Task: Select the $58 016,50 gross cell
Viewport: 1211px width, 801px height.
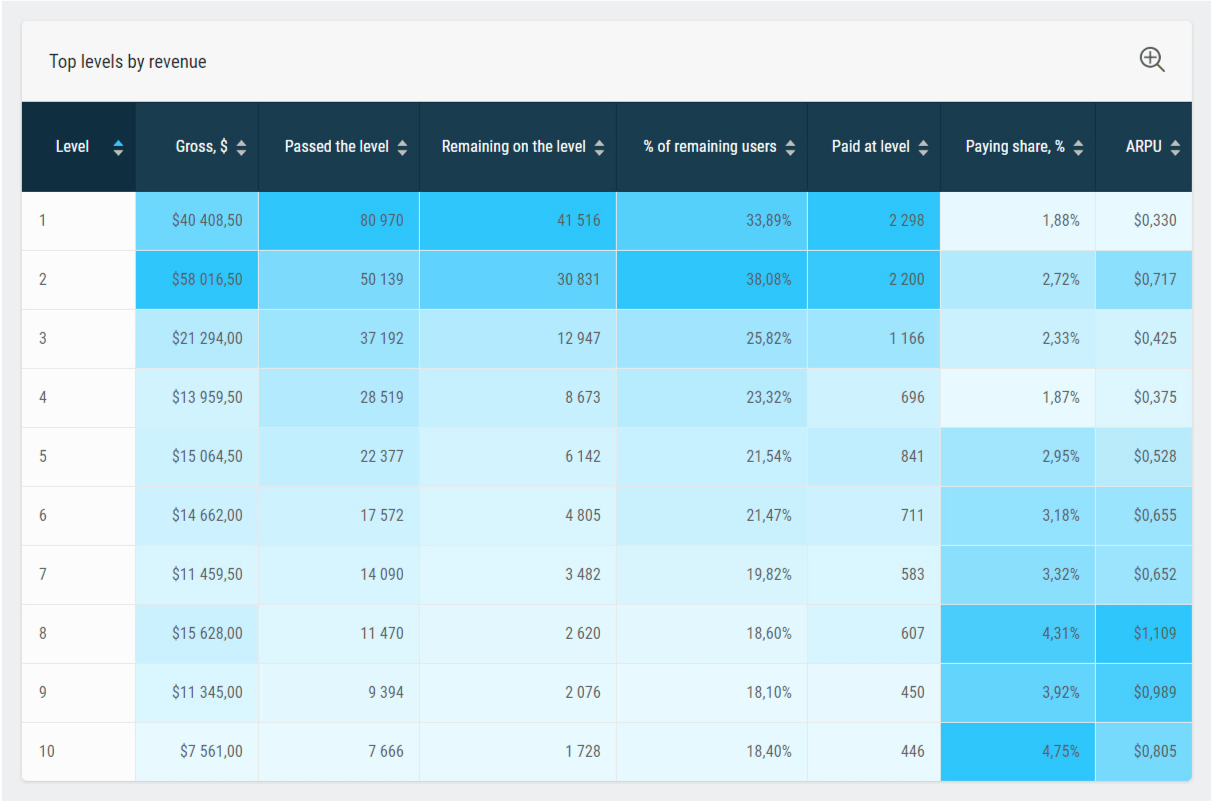Action: (207, 279)
